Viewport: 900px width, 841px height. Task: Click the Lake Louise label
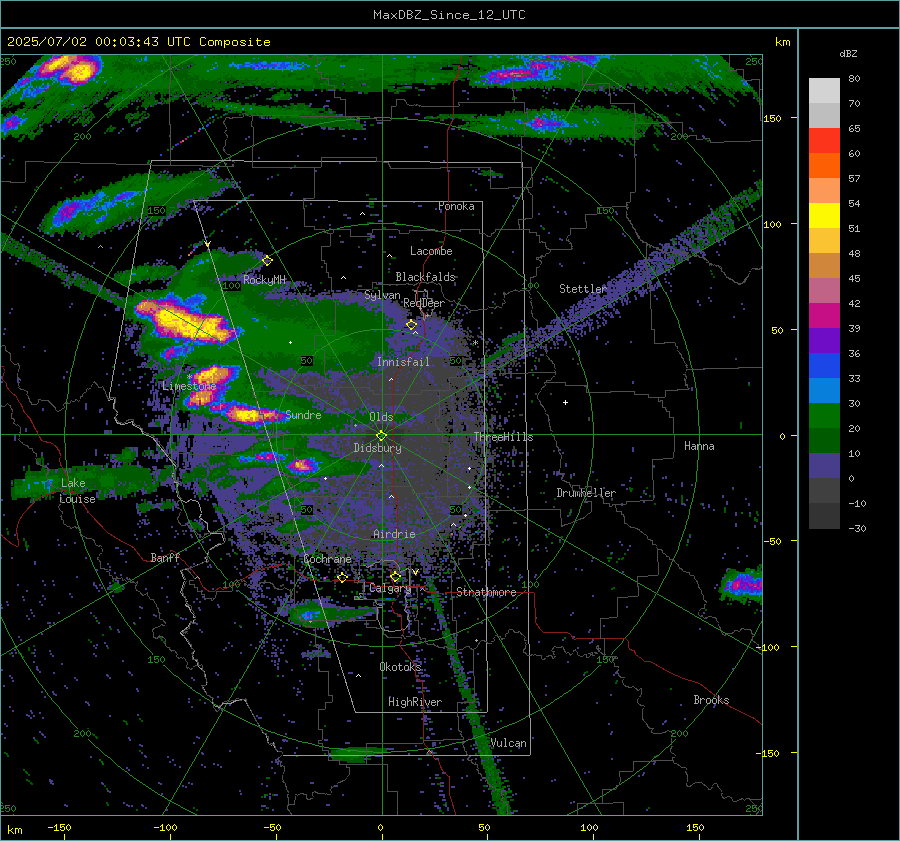coord(77,491)
